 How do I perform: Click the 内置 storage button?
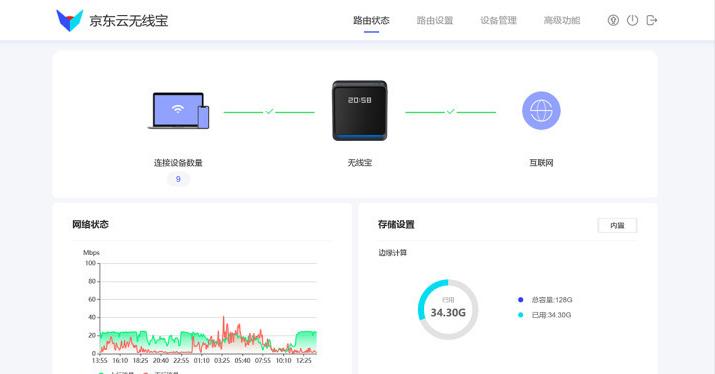[x=617, y=225]
